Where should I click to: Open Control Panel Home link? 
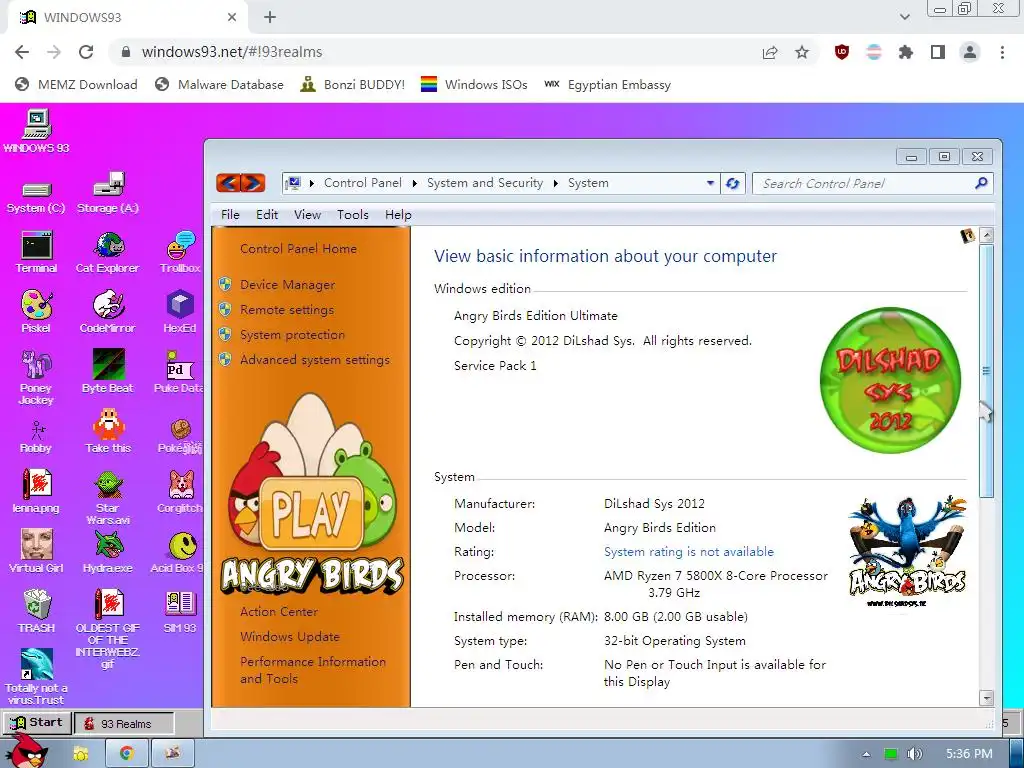(x=298, y=249)
